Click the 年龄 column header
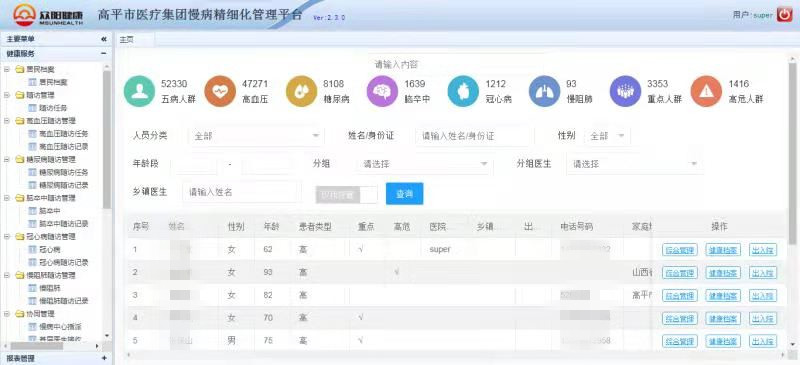The width and height of the screenshot is (800, 365). (271, 227)
